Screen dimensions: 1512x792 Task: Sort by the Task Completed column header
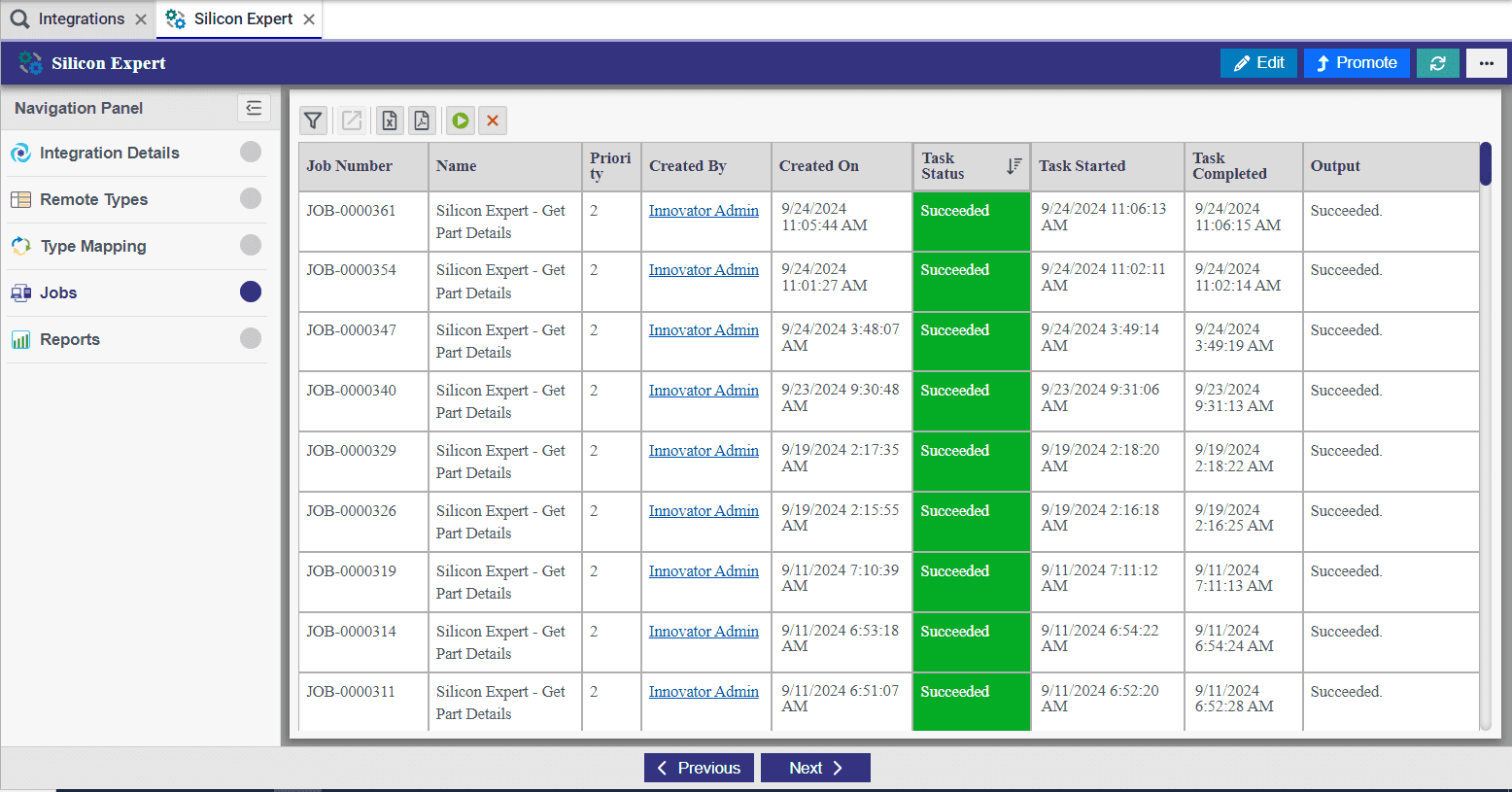[1244, 166]
